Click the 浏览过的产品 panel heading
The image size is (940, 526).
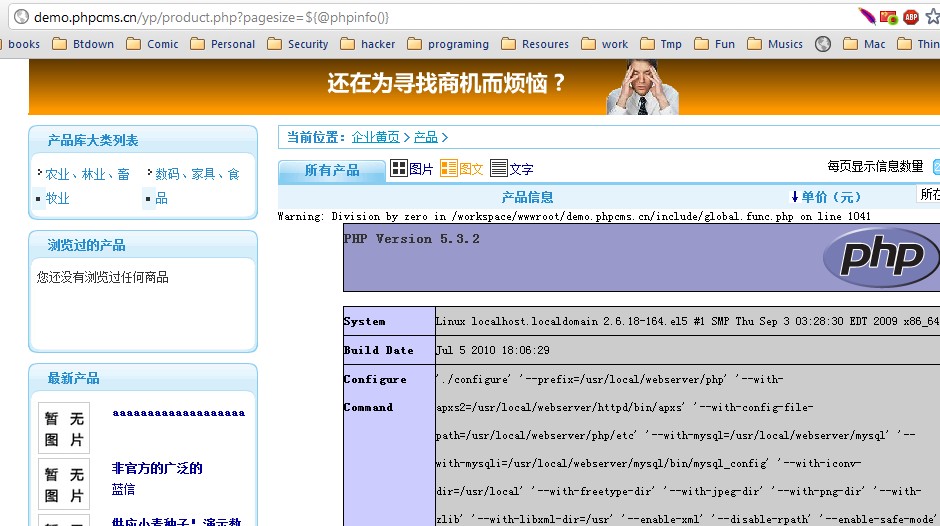click(86, 245)
